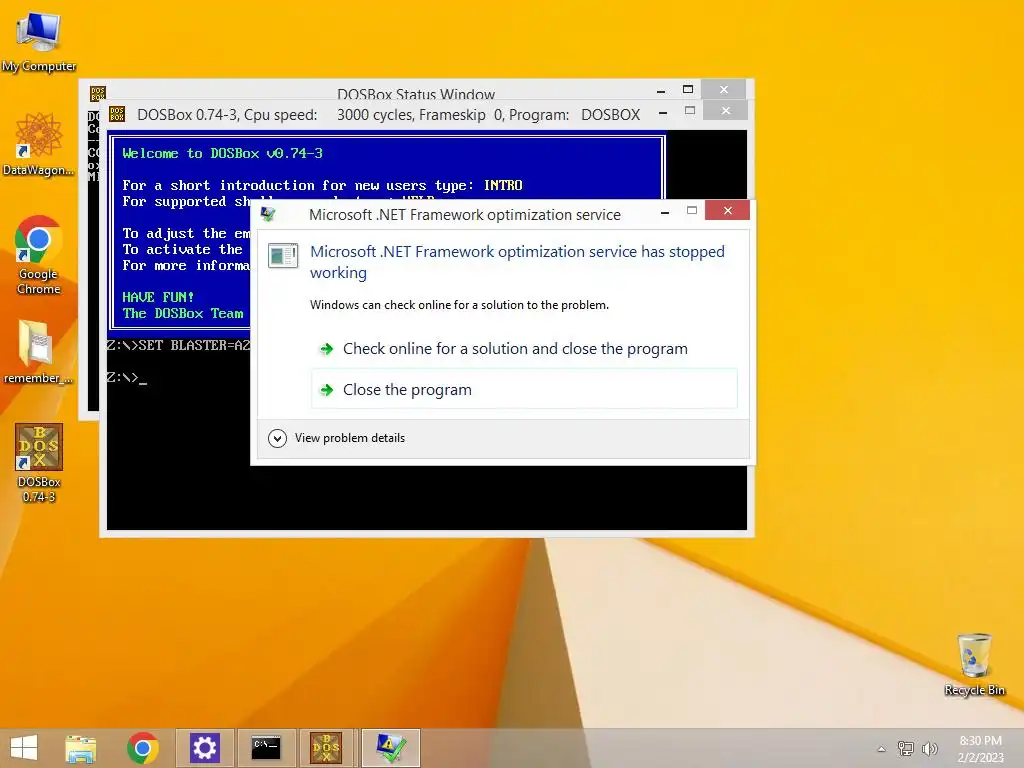The image size is (1024, 768).
Task: Open File Explorer from taskbar
Action: (81, 748)
